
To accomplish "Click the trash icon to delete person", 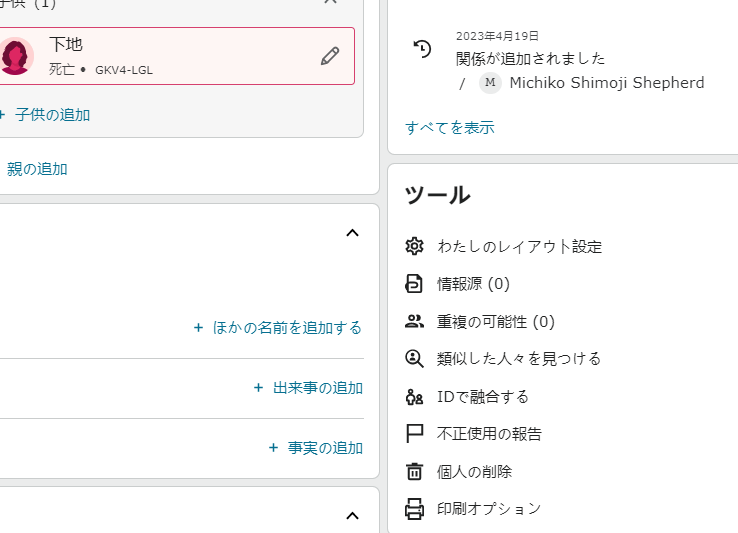I will [415, 471].
